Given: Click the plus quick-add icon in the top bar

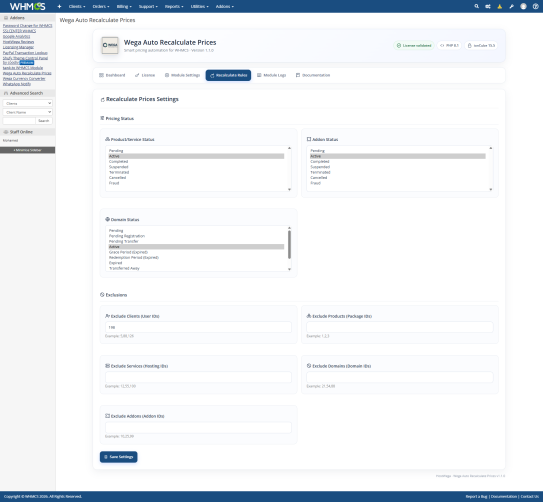Looking at the screenshot, I should click(x=59, y=6).
